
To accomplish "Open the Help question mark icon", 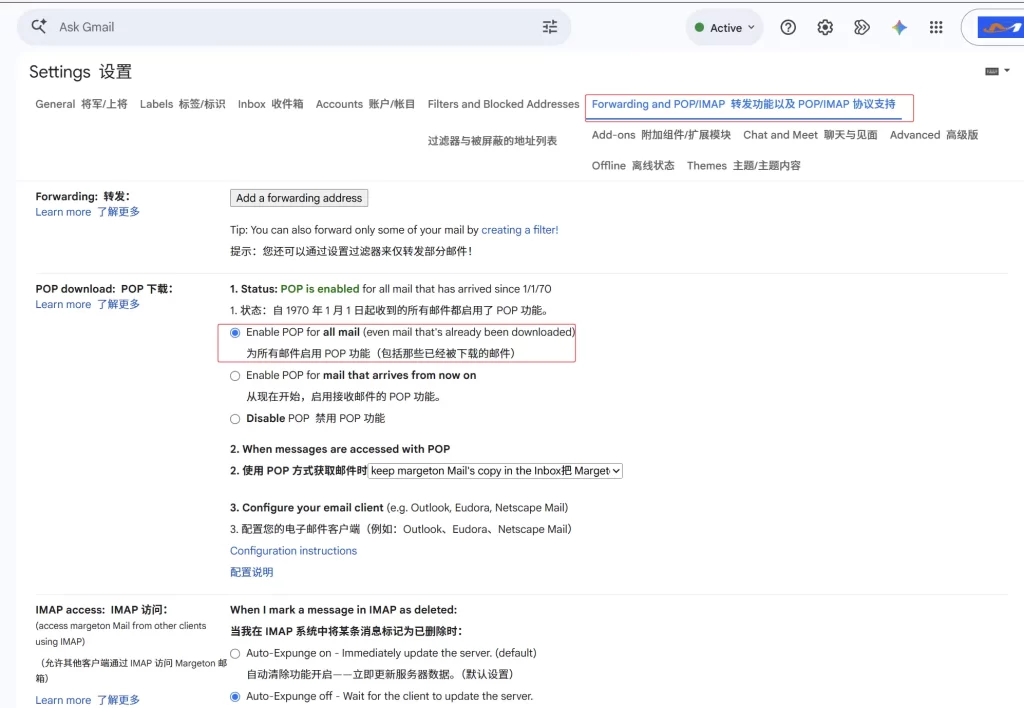I will click(x=788, y=27).
